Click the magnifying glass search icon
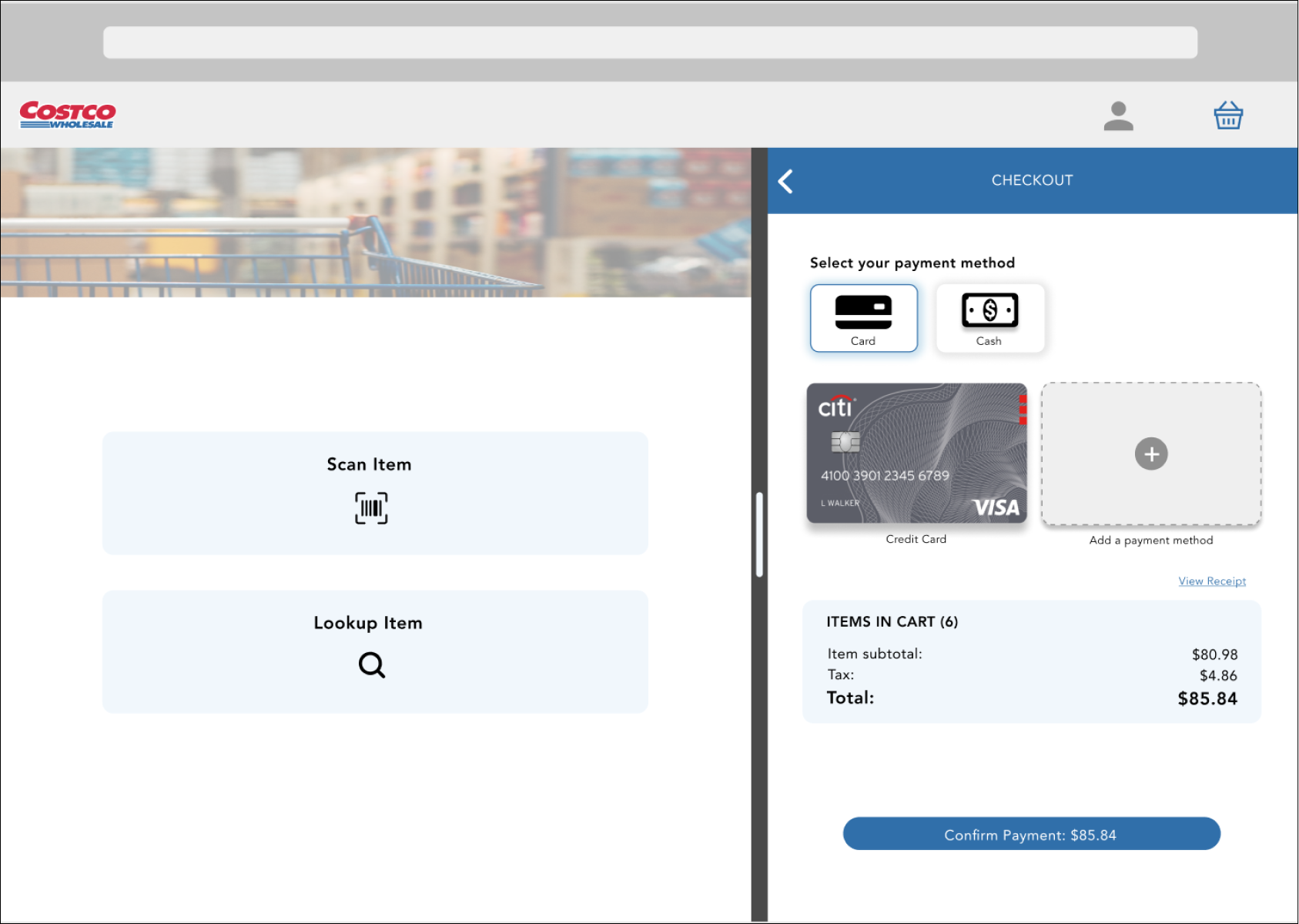The width and height of the screenshot is (1299, 924). (371, 665)
